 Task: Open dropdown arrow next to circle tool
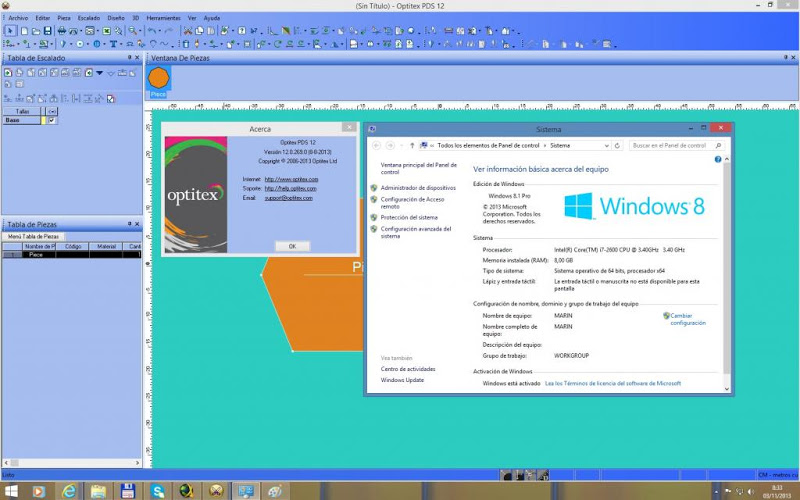(88, 45)
